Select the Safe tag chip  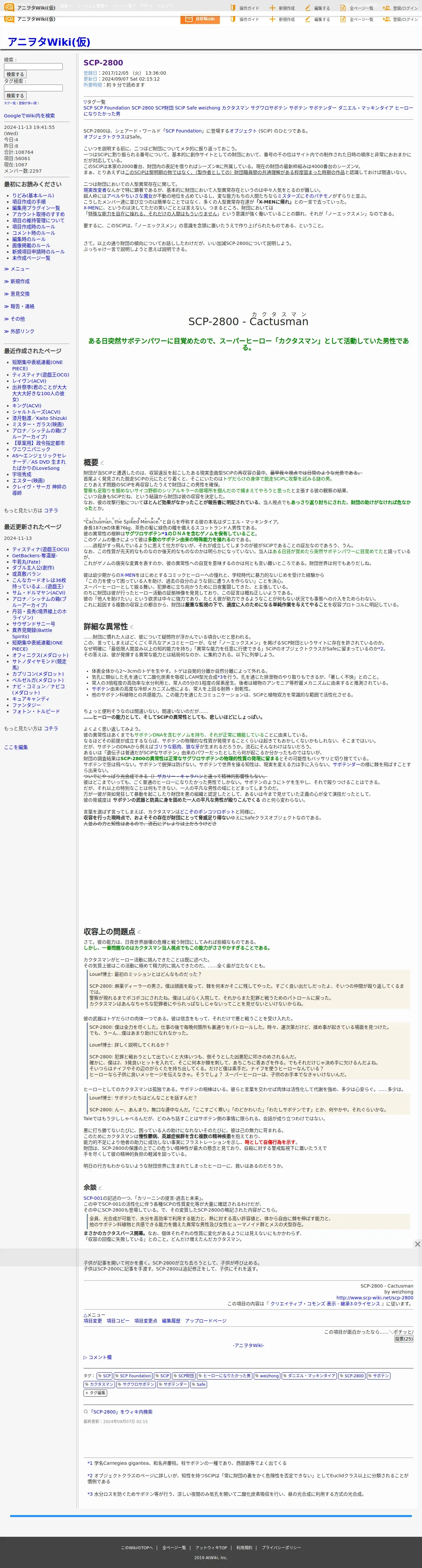click(x=199, y=1384)
